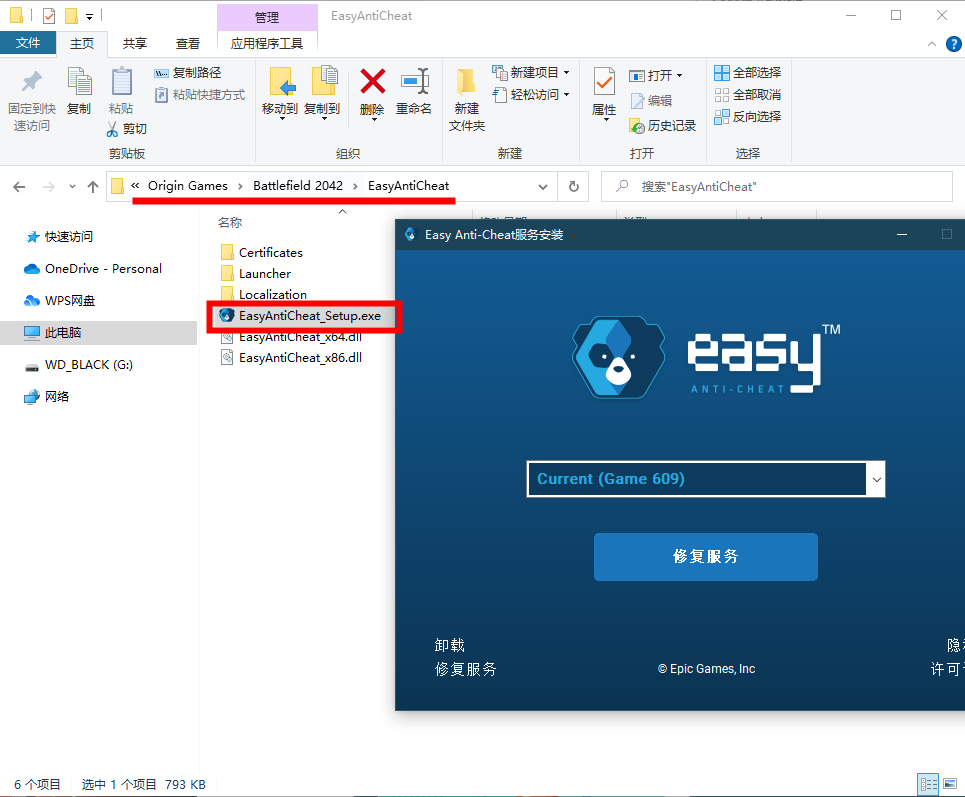Click the Copy (复制) ribbon icon

(x=79, y=82)
